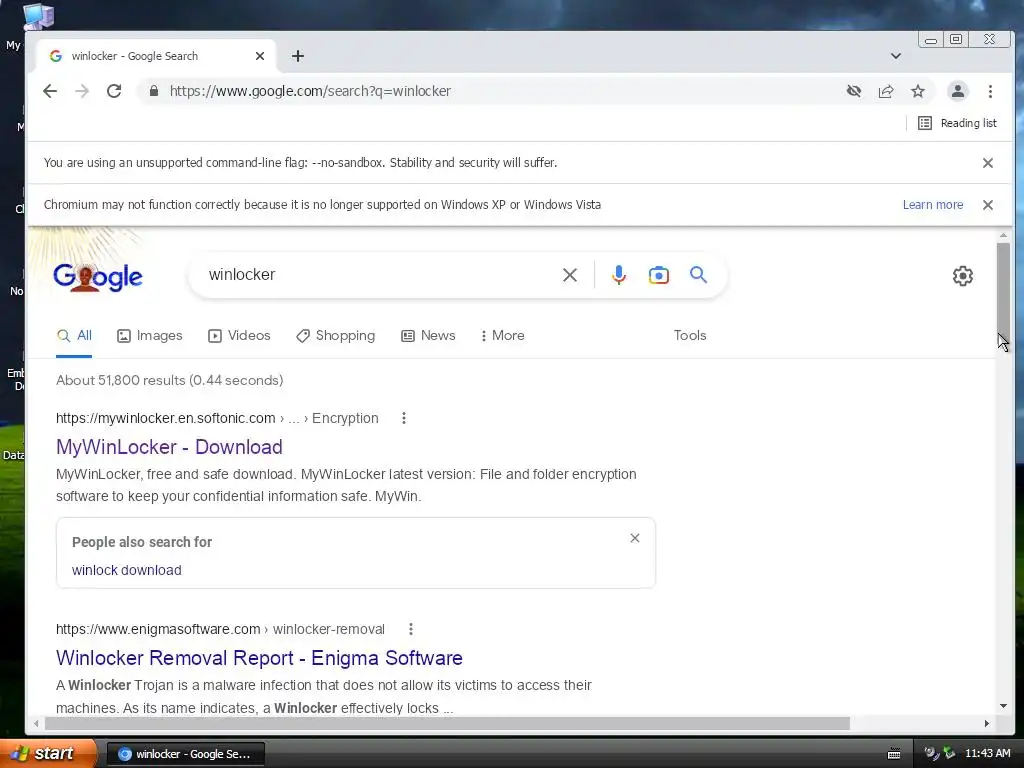1024x768 pixels.
Task: Open Google quick settings gear
Action: pos(963,276)
